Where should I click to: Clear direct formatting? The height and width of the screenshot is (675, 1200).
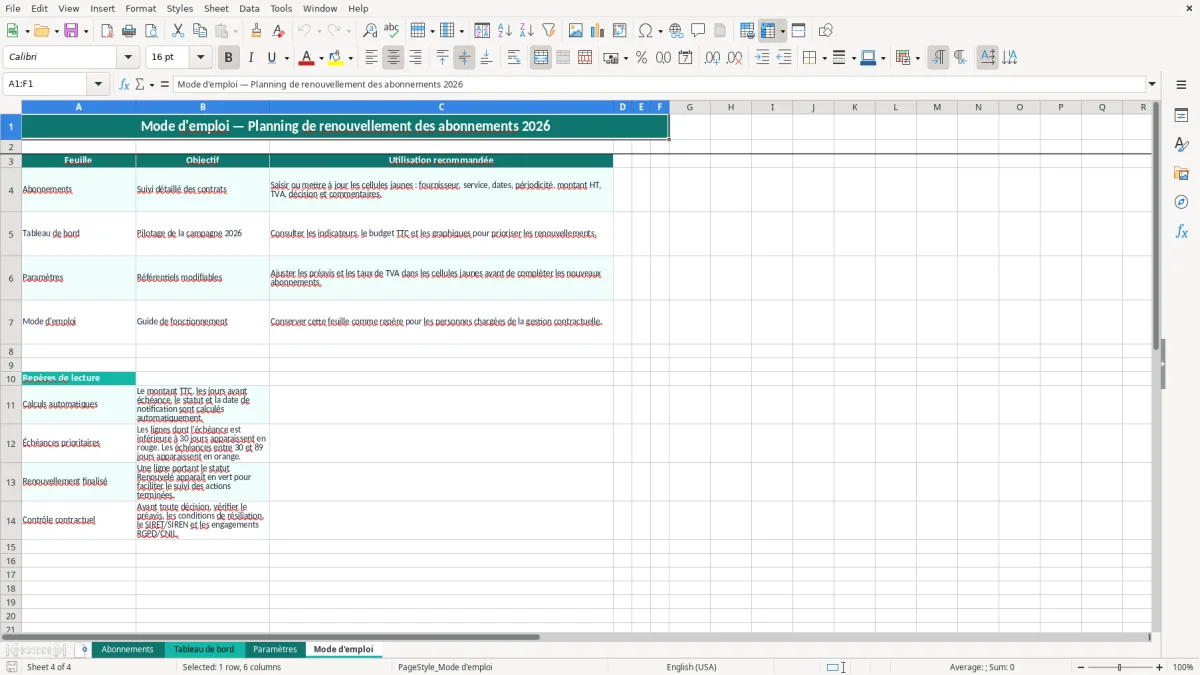pos(278,31)
